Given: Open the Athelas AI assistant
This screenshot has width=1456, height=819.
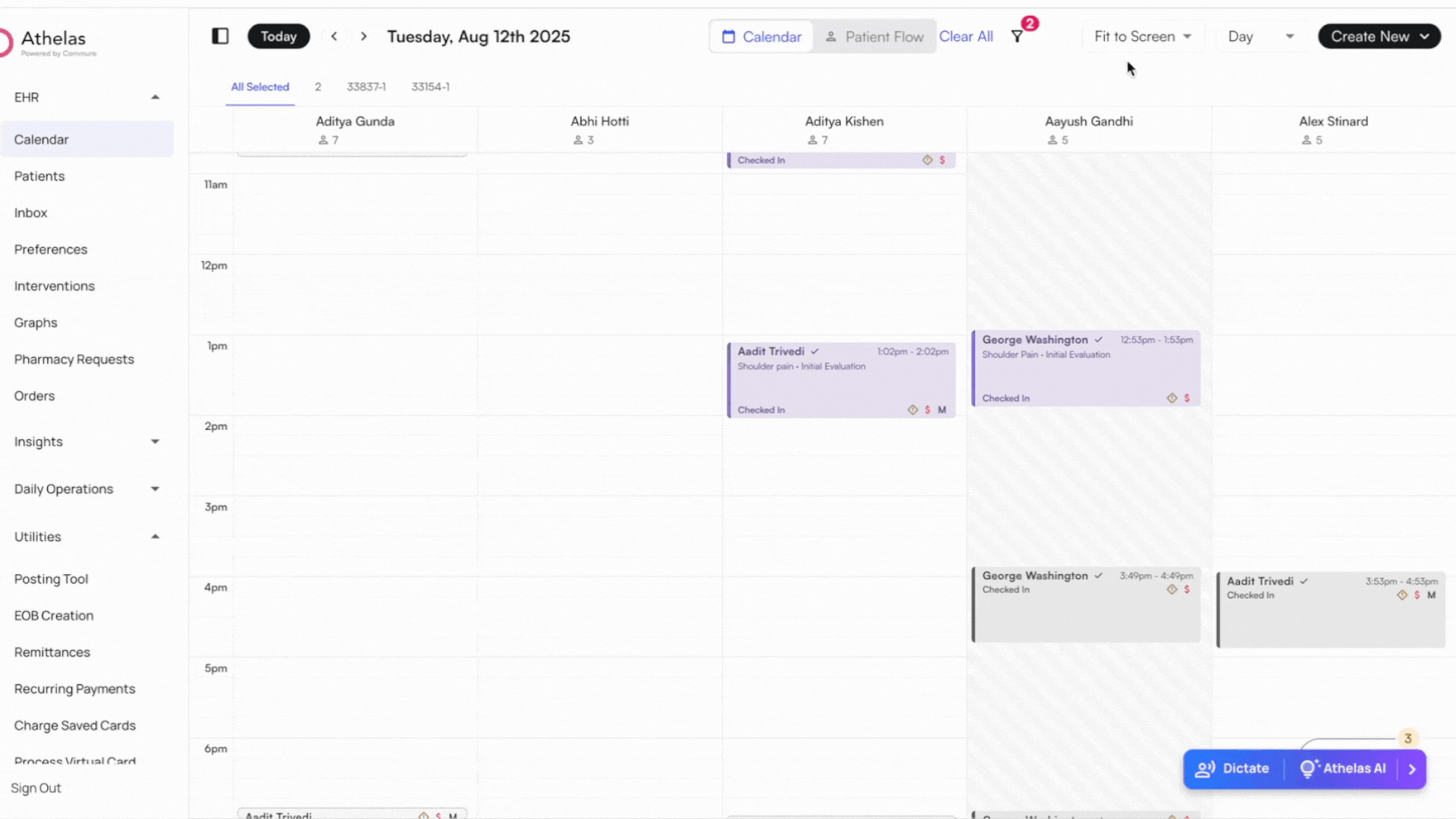Looking at the screenshot, I should click(x=1353, y=768).
